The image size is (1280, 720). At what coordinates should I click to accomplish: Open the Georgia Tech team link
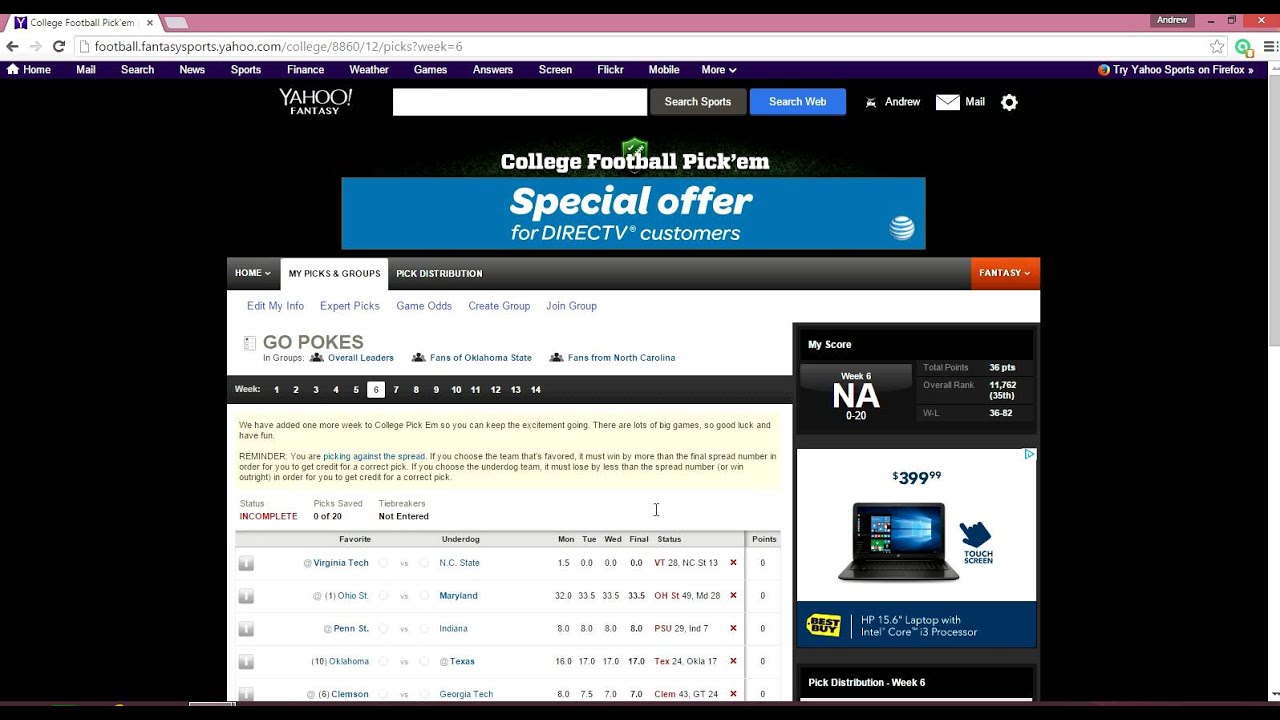coord(466,694)
